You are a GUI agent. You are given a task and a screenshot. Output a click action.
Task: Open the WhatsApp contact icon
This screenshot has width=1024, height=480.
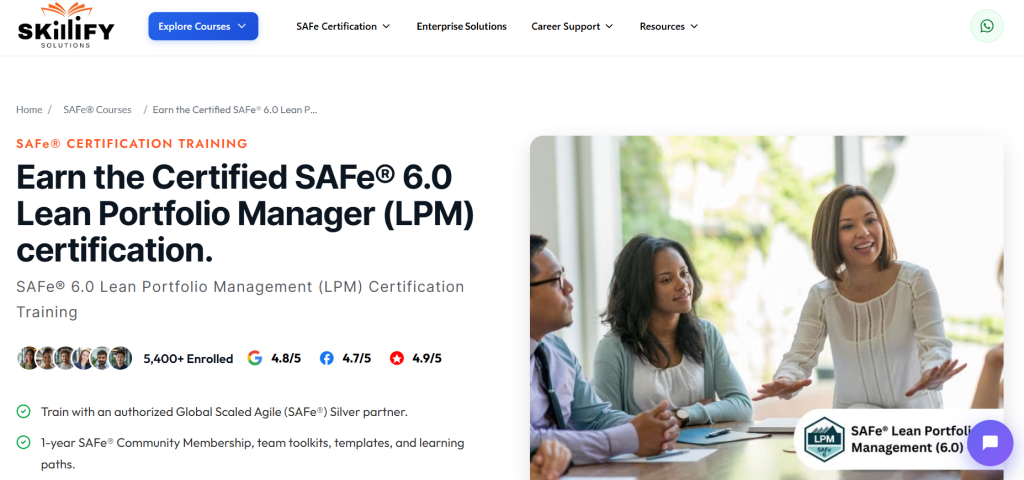click(986, 26)
